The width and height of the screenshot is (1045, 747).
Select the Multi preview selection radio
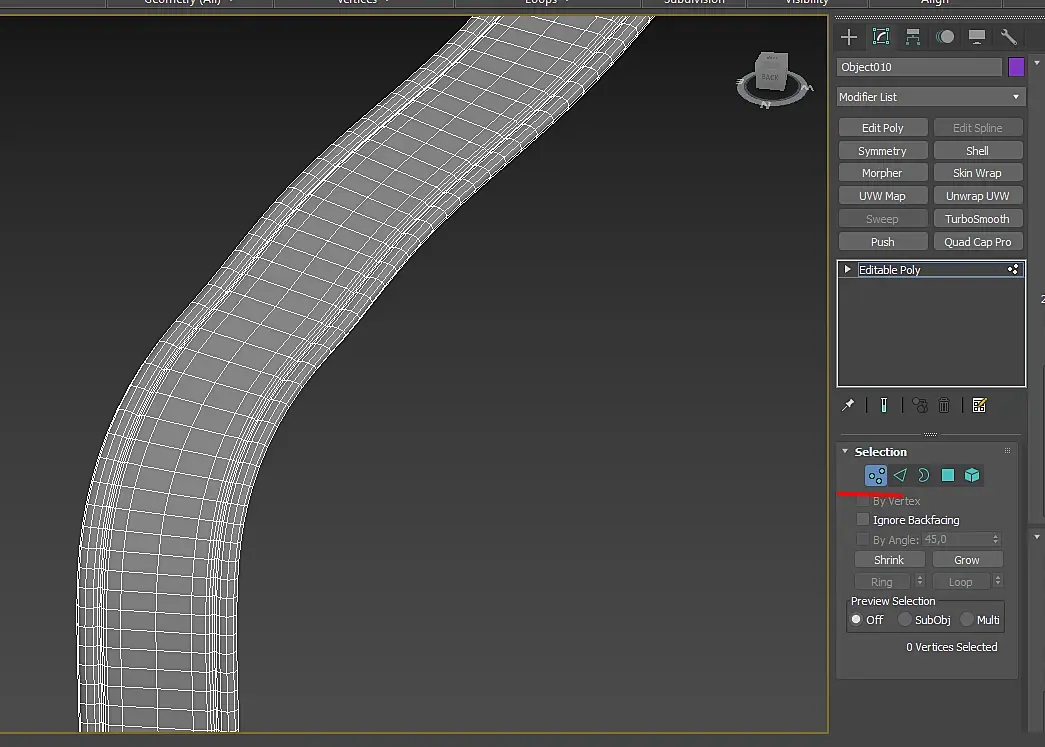coord(966,620)
